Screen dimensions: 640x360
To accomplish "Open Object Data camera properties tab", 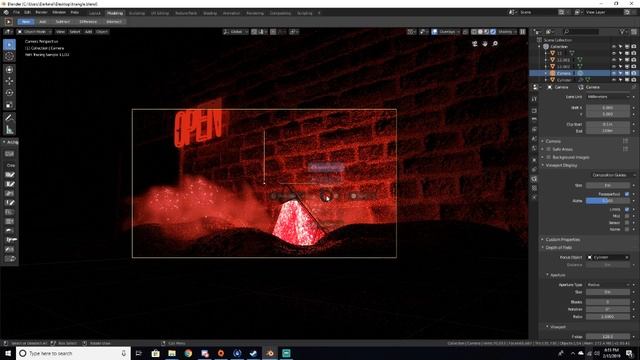I will pyautogui.click(x=534, y=179).
